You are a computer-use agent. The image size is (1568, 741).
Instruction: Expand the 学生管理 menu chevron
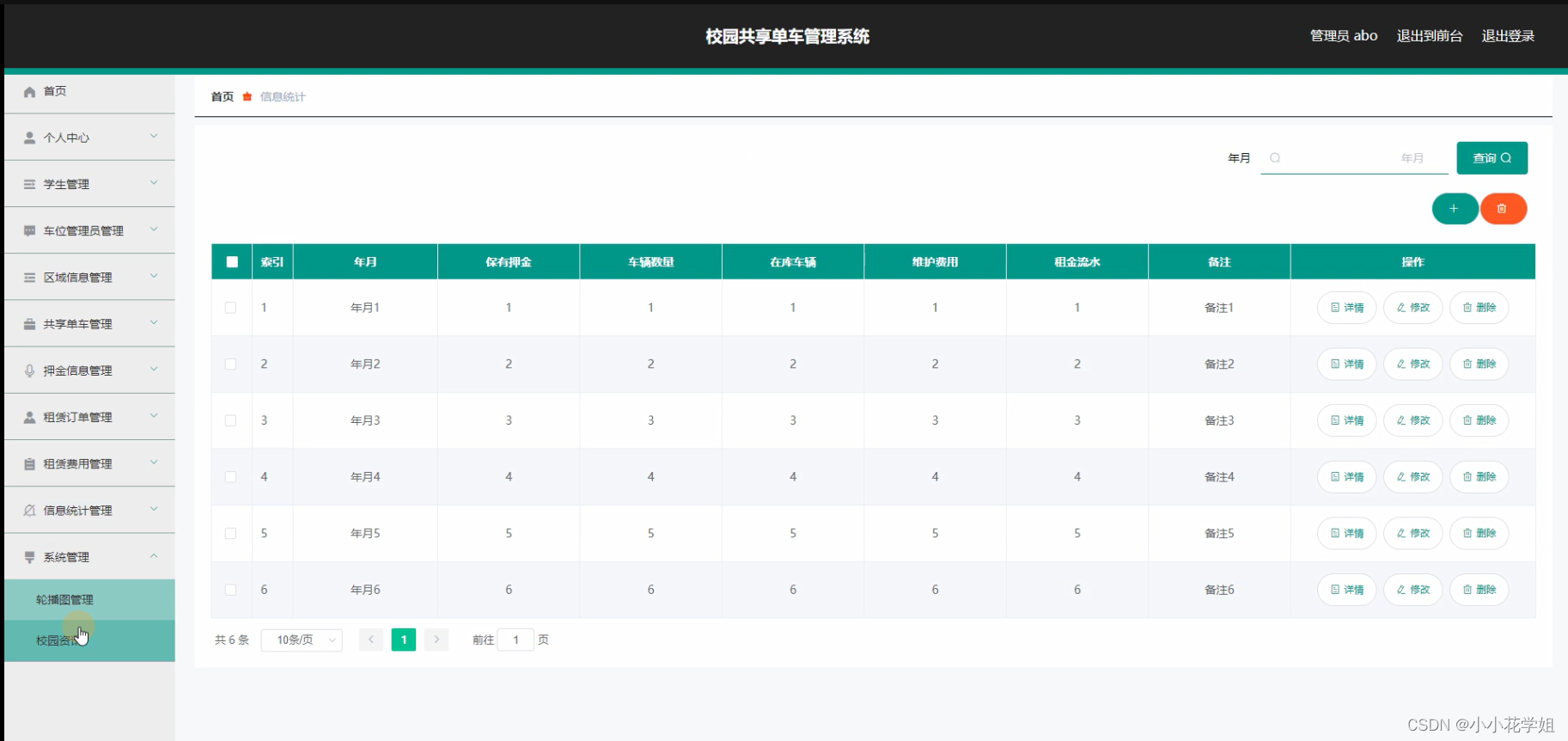click(154, 182)
